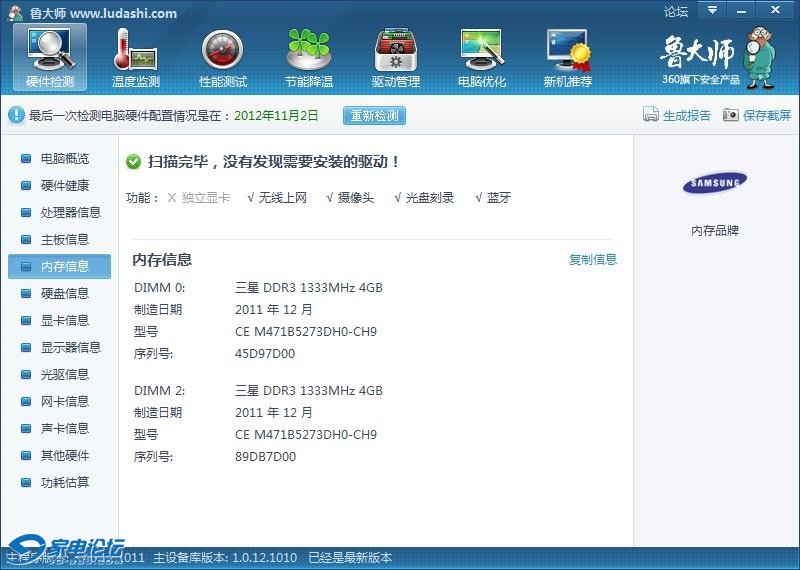The width and height of the screenshot is (800, 570).
Task: Open the title bar dropdown menu arrow
Action: [x=711, y=11]
